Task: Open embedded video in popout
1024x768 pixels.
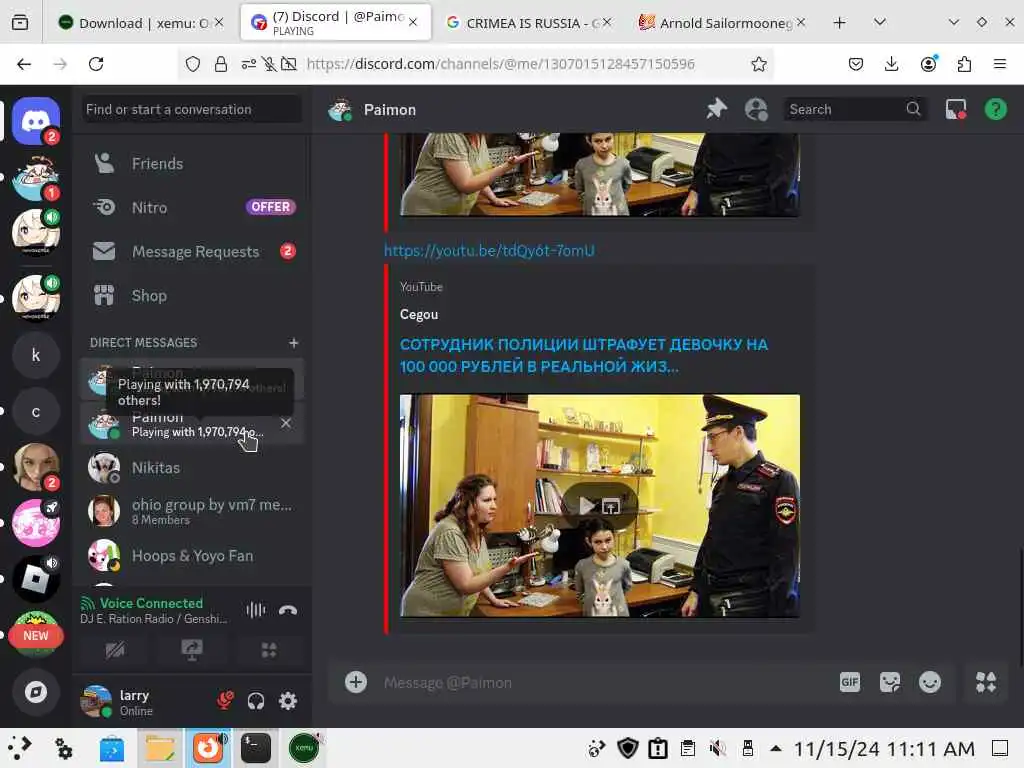Action: click(611, 505)
